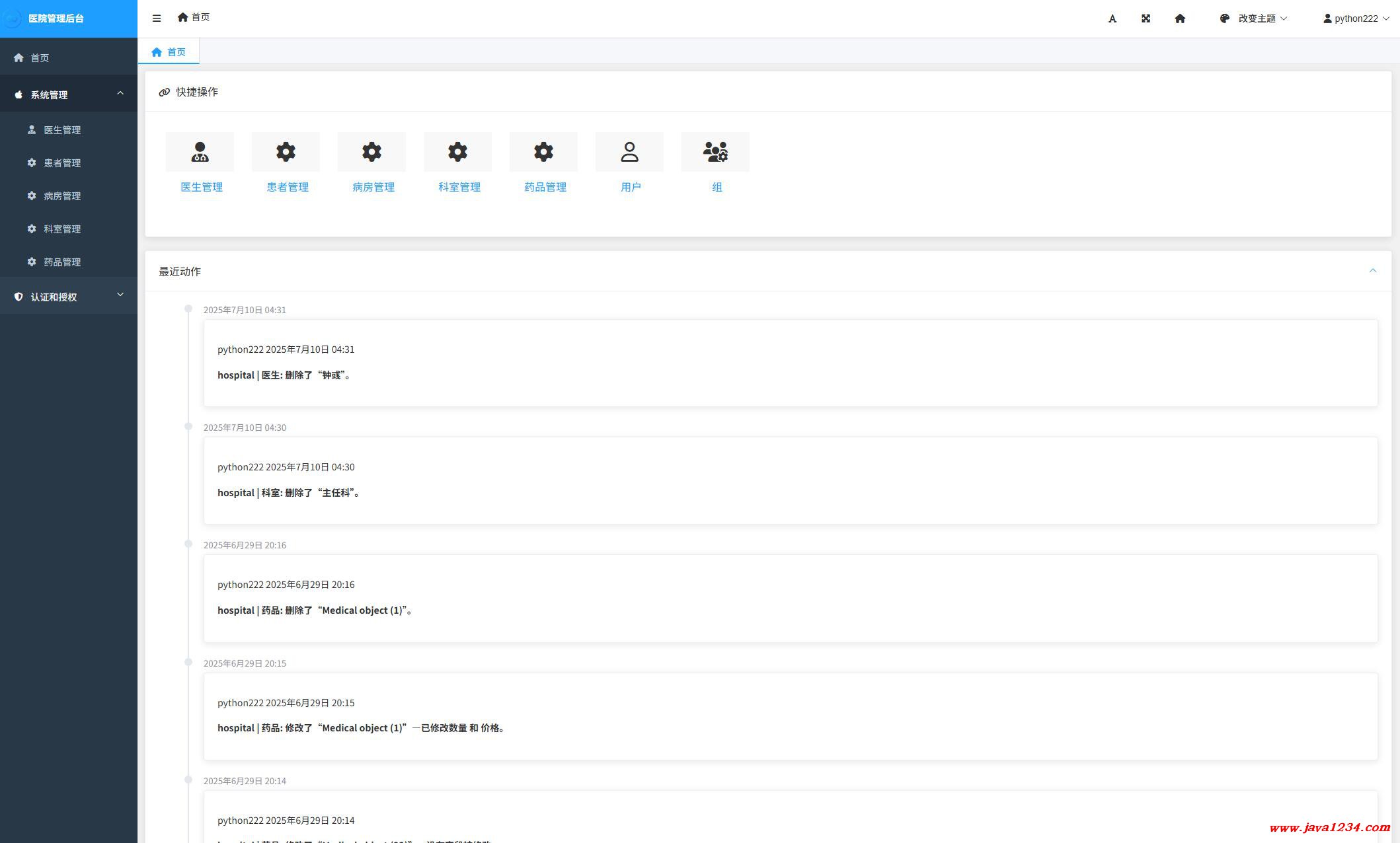Select the home tab
This screenshot has width=1400, height=843.
pos(169,52)
